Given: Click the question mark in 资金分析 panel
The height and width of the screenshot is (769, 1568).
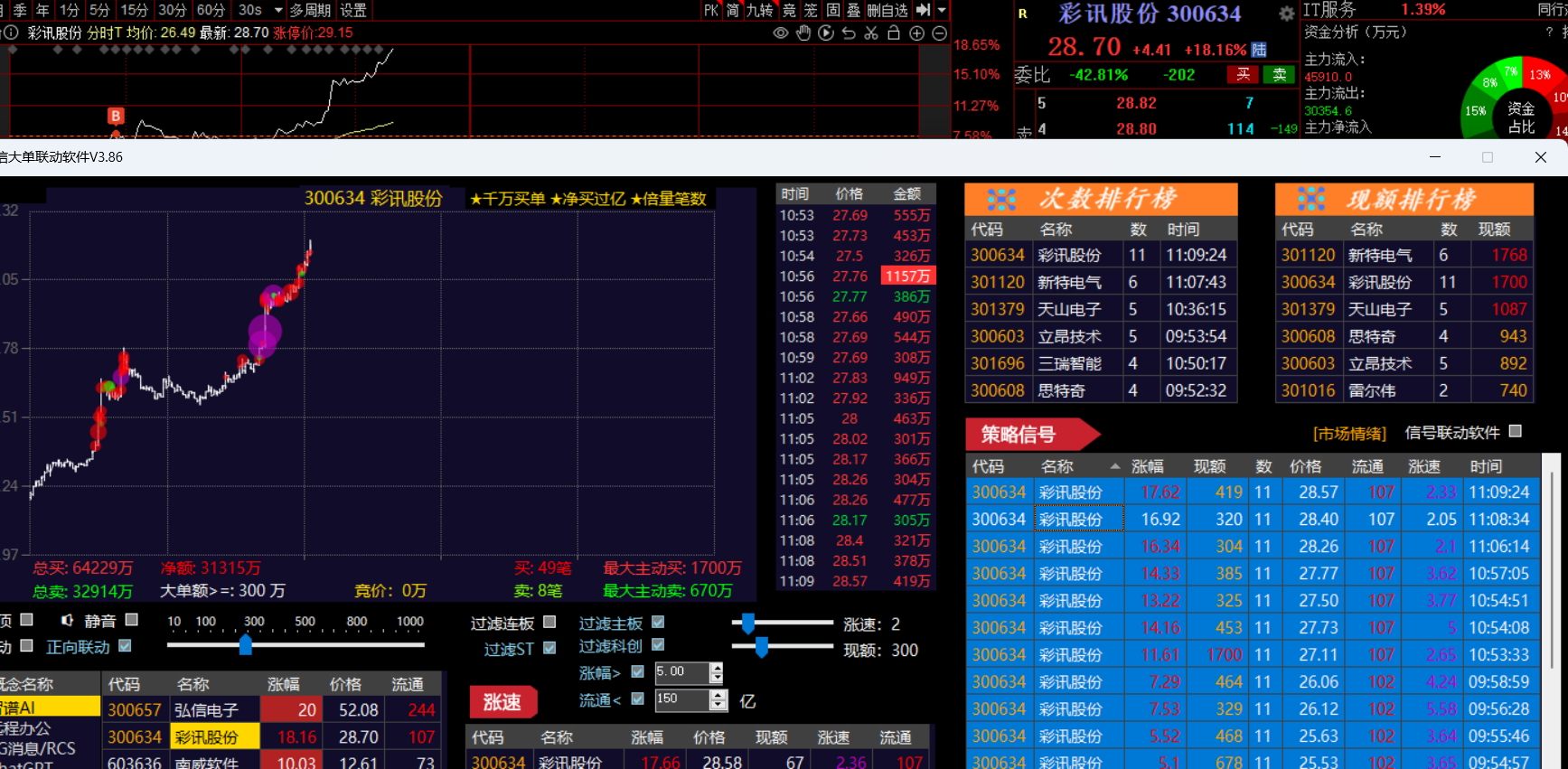Looking at the screenshot, I should [x=1549, y=33].
